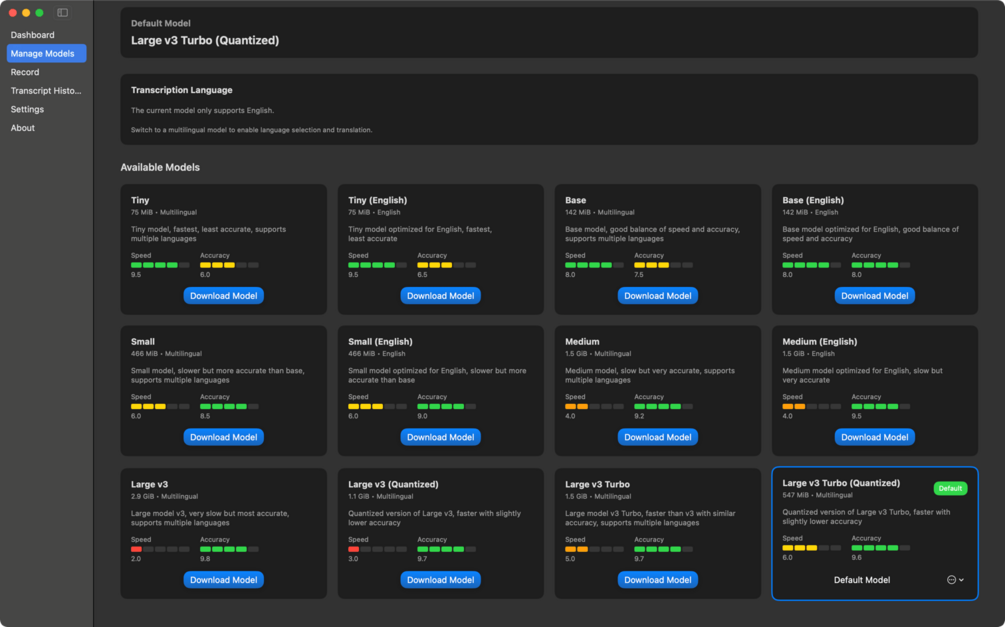Viewport: 1005px width, 627px height.
Task: Open the Dashboard section in the sidebar
Action: click(x=33, y=35)
